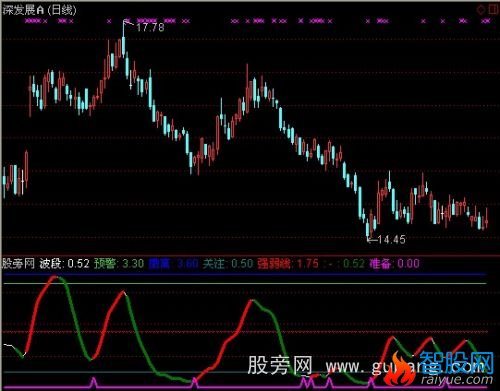Click the red panel layout icon at top right
The image size is (500, 391).
coord(493,9)
